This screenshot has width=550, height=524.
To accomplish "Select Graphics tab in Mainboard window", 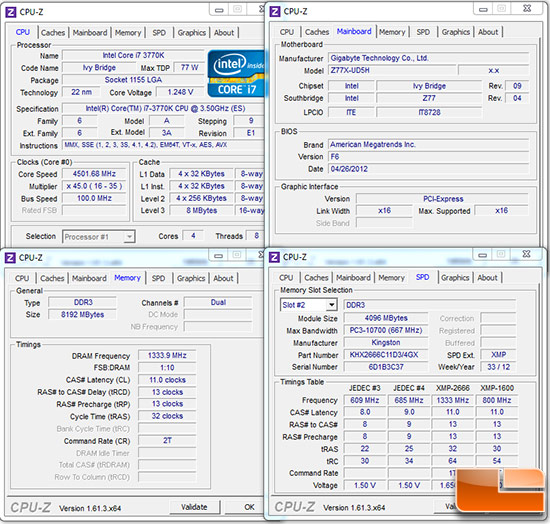I will (456, 32).
